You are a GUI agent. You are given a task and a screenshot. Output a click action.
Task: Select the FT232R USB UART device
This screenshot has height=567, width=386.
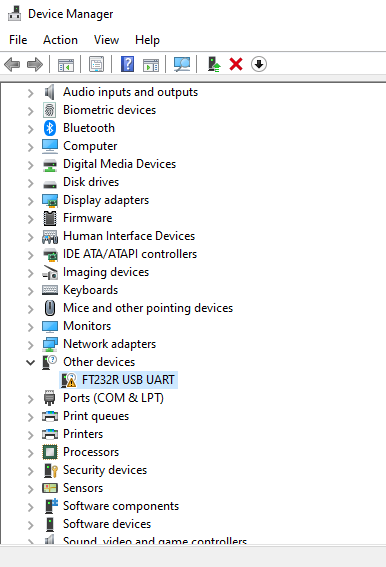(x=119, y=380)
